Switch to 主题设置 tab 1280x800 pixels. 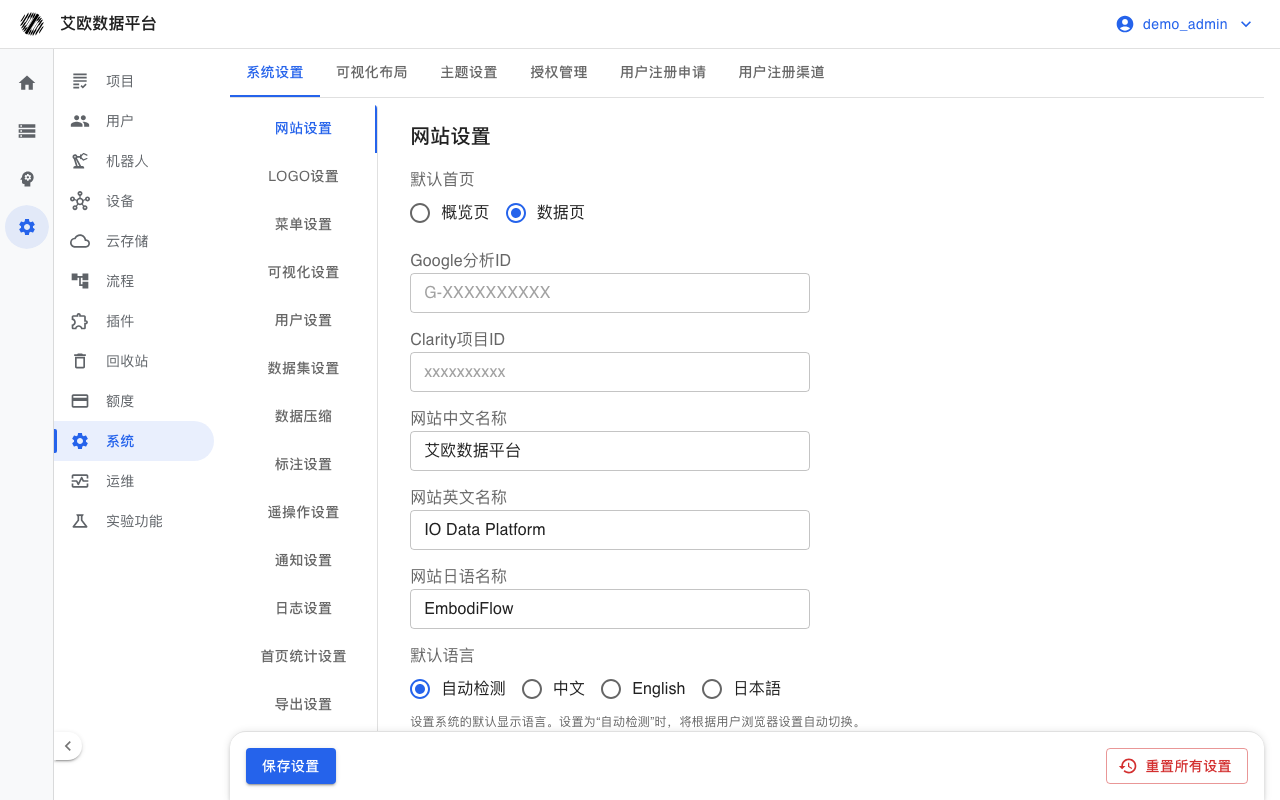pos(469,72)
